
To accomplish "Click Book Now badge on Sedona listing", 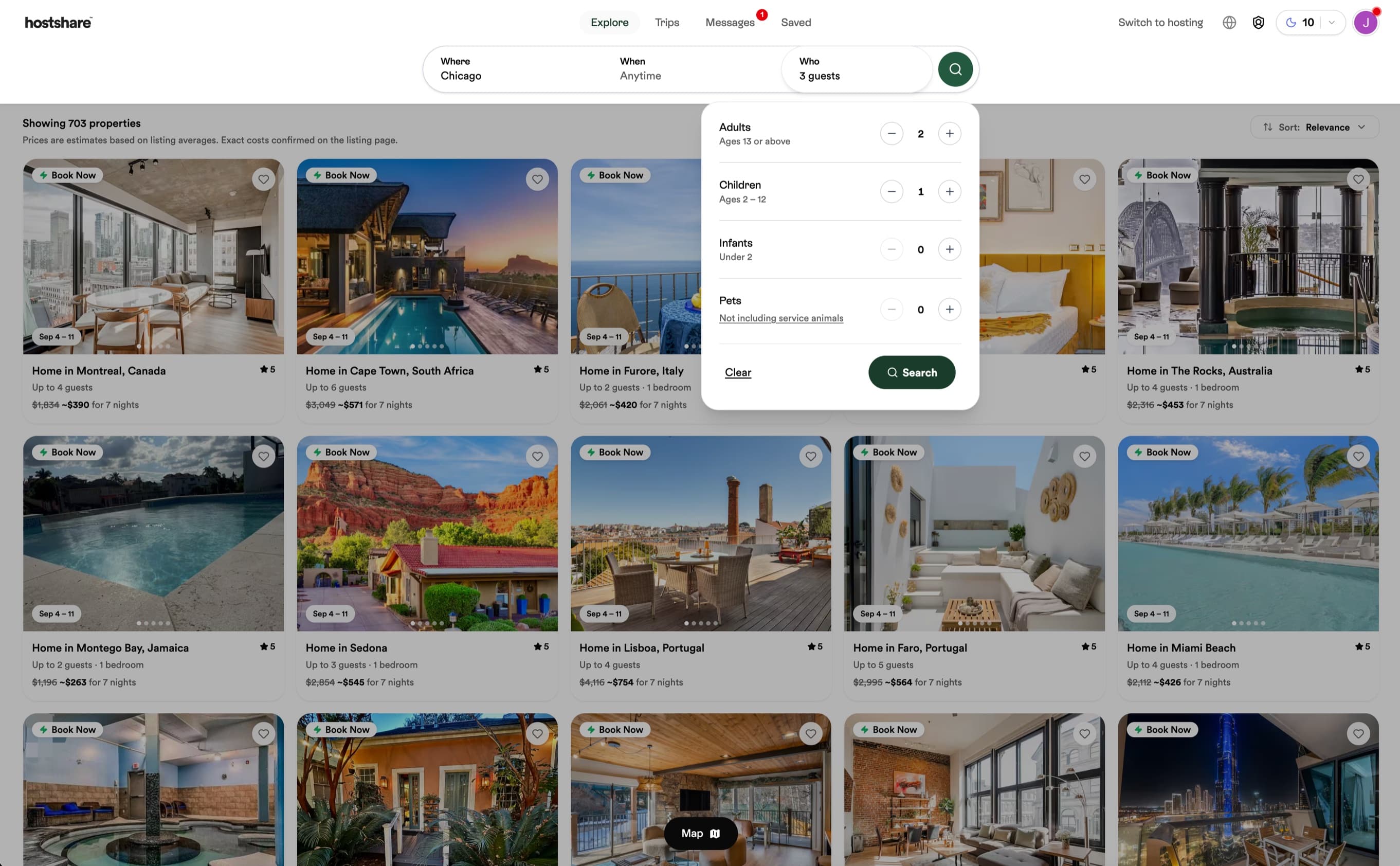I will coord(341,453).
